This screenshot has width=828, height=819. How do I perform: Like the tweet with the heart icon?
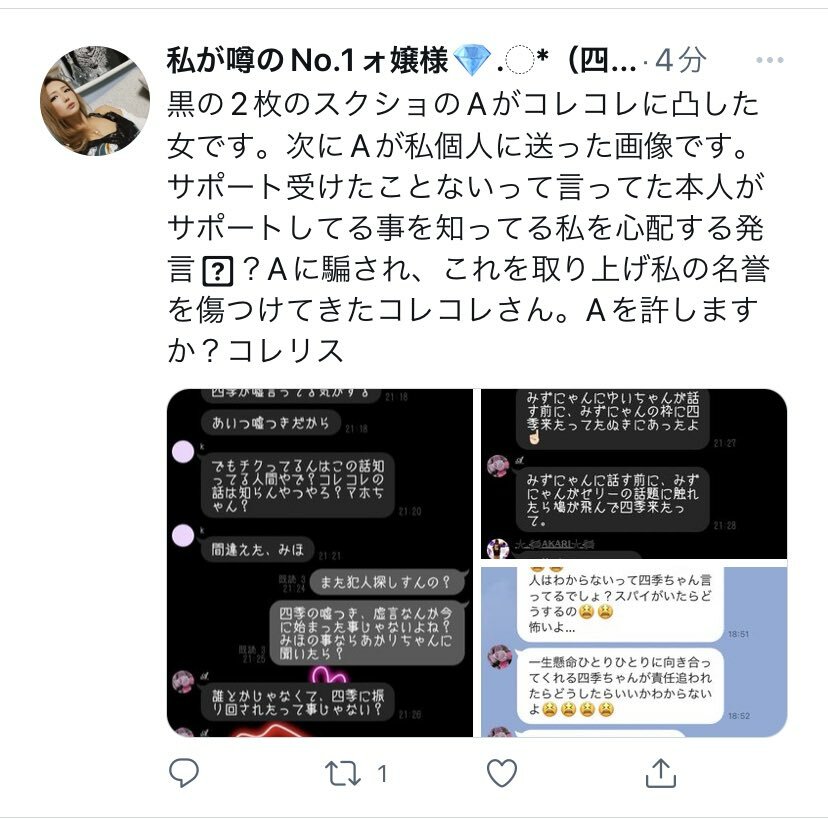(502, 773)
